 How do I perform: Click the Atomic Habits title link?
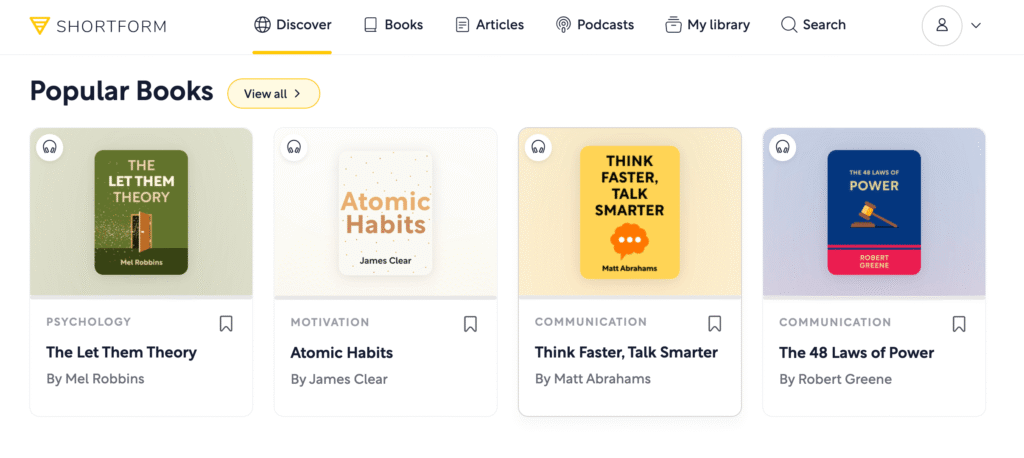(x=342, y=353)
